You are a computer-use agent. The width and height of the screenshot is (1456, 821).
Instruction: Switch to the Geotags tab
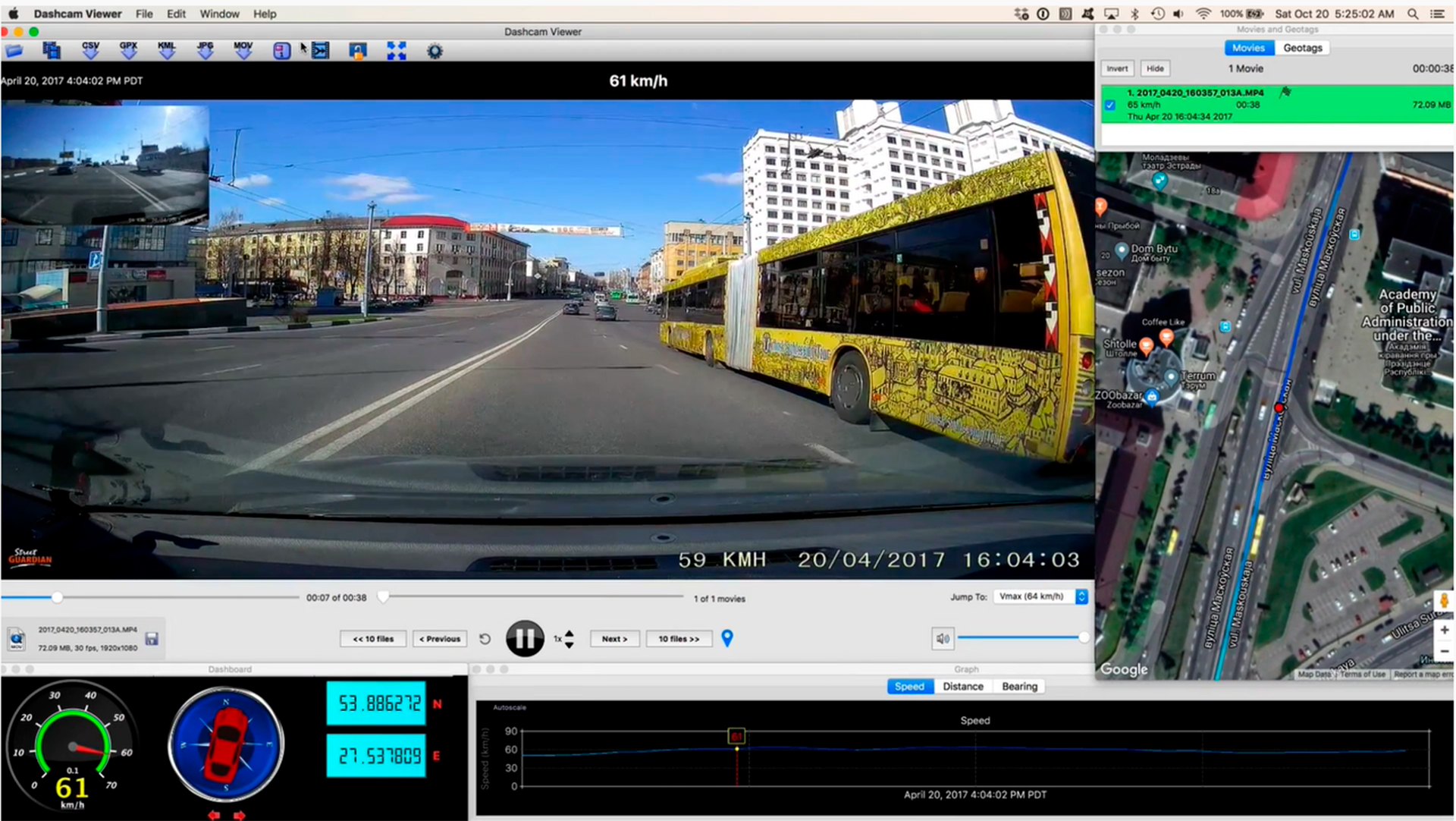point(1303,48)
